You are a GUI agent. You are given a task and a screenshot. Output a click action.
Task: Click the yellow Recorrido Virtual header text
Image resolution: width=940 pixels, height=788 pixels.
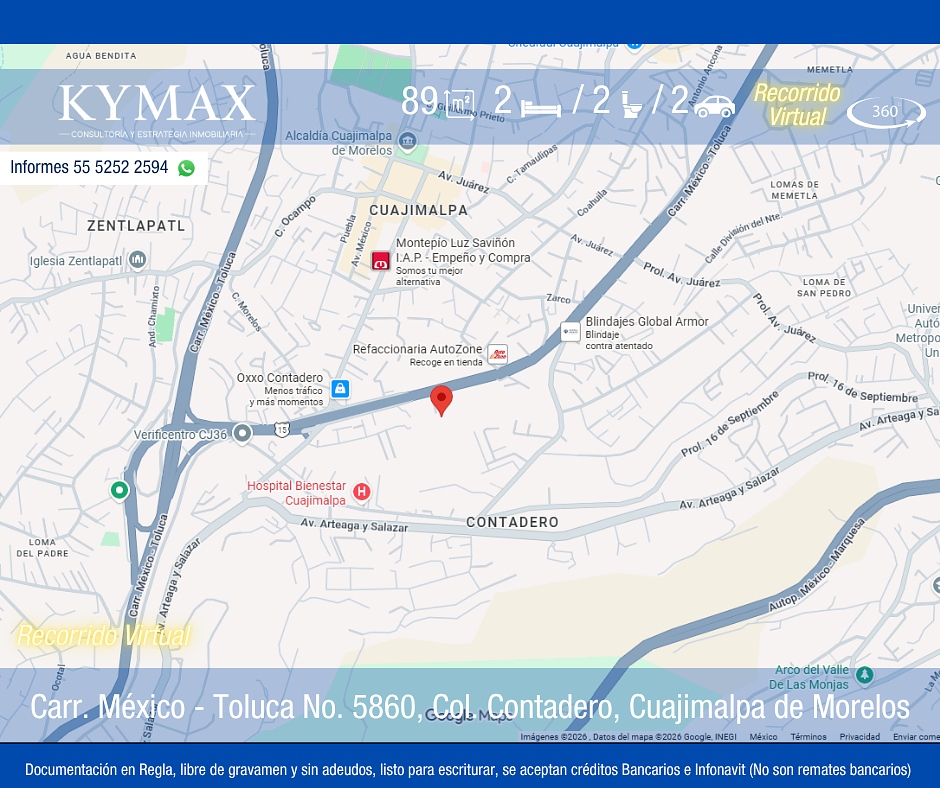797,105
